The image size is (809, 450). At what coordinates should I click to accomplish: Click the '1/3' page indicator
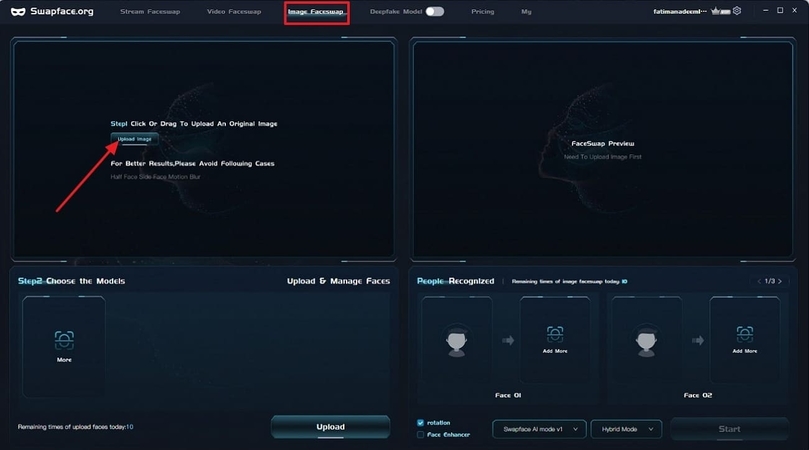coord(769,281)
